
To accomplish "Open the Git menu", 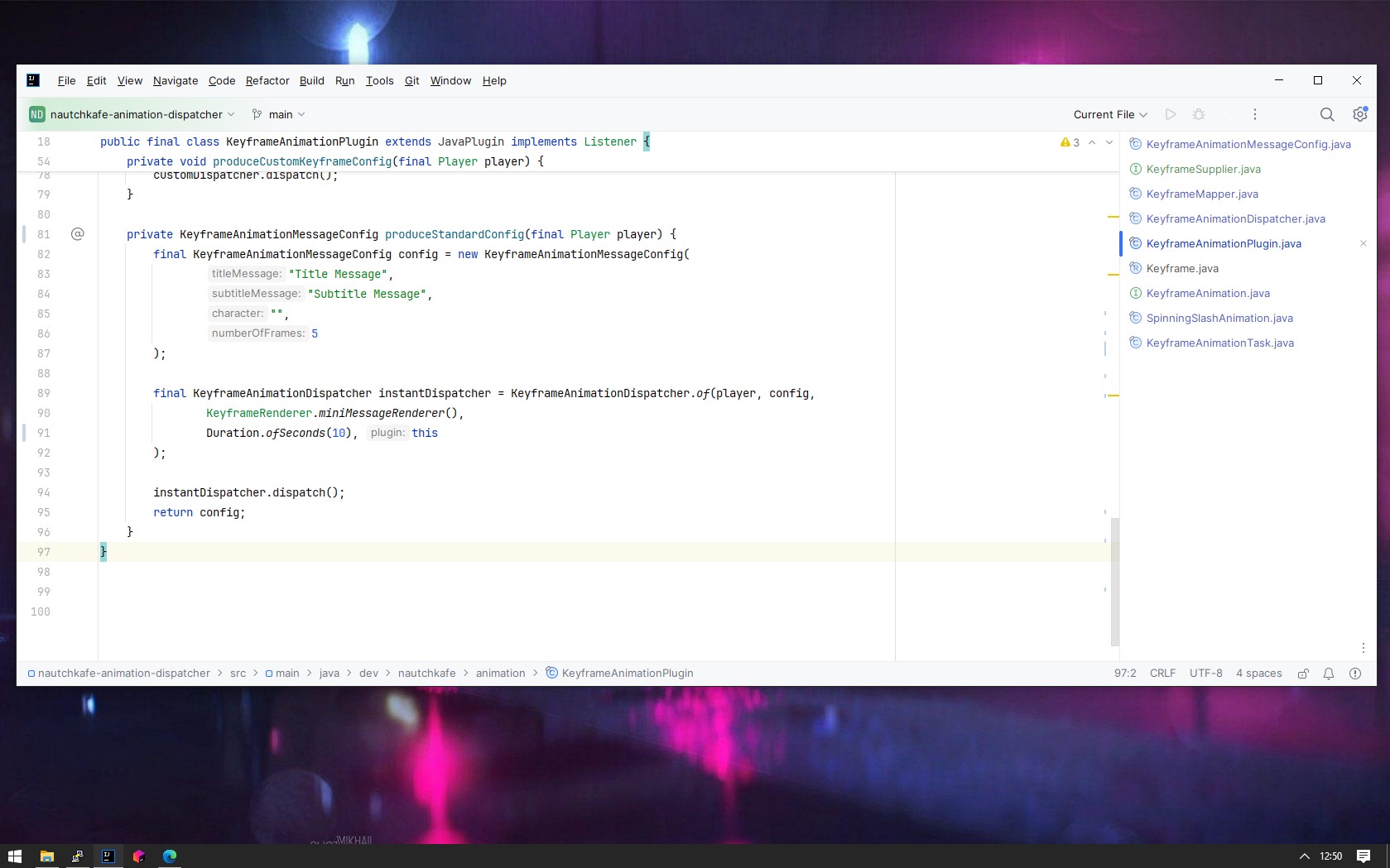I will click(x=412, y=80).
